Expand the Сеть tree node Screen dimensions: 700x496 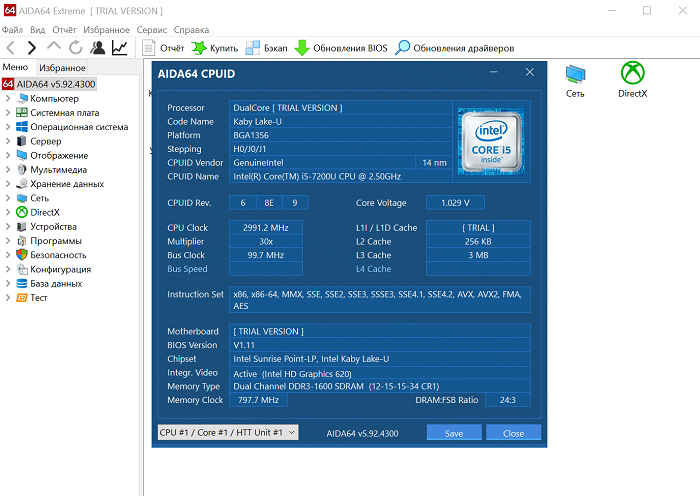point(8,198)
